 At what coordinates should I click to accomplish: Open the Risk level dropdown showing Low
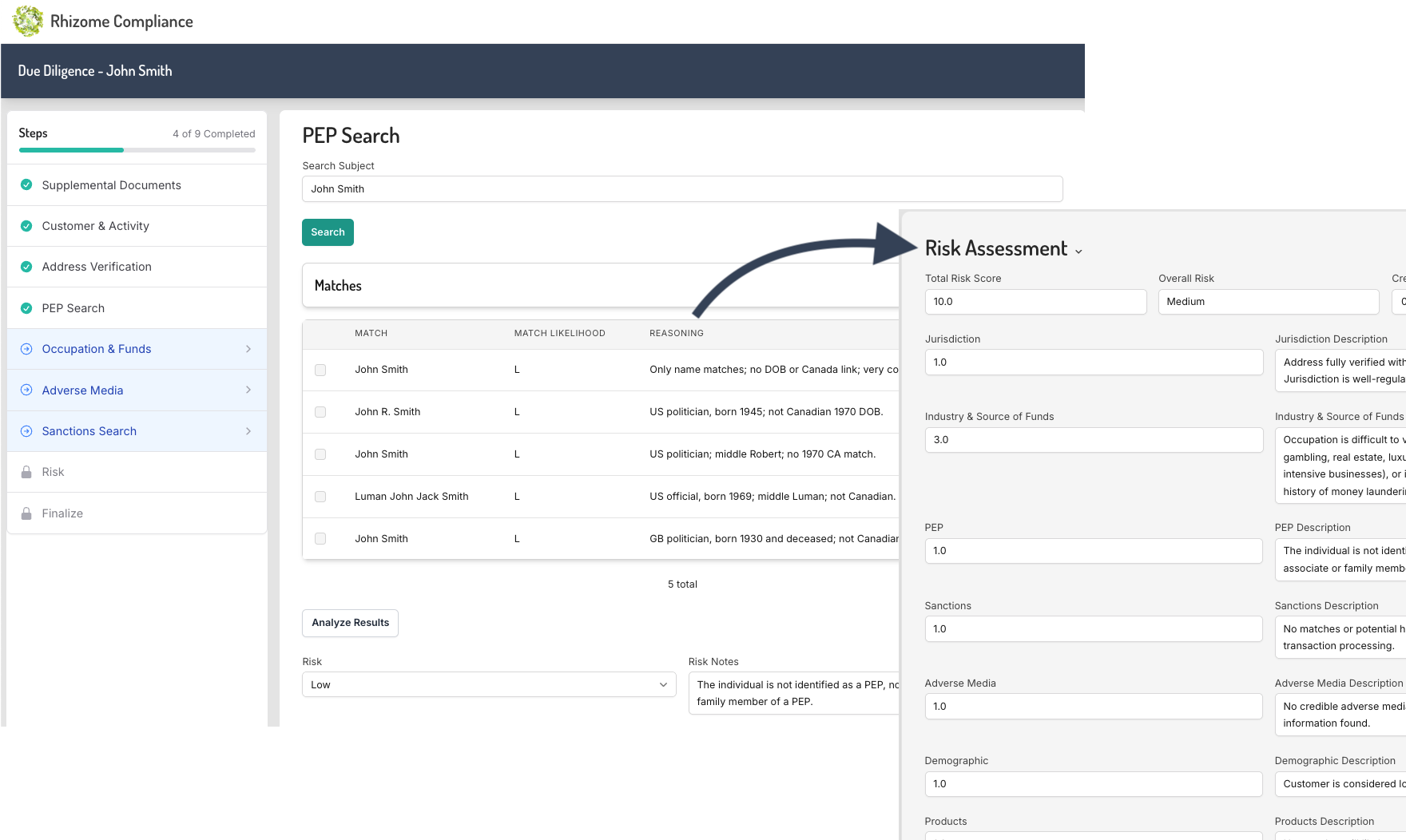488,684
